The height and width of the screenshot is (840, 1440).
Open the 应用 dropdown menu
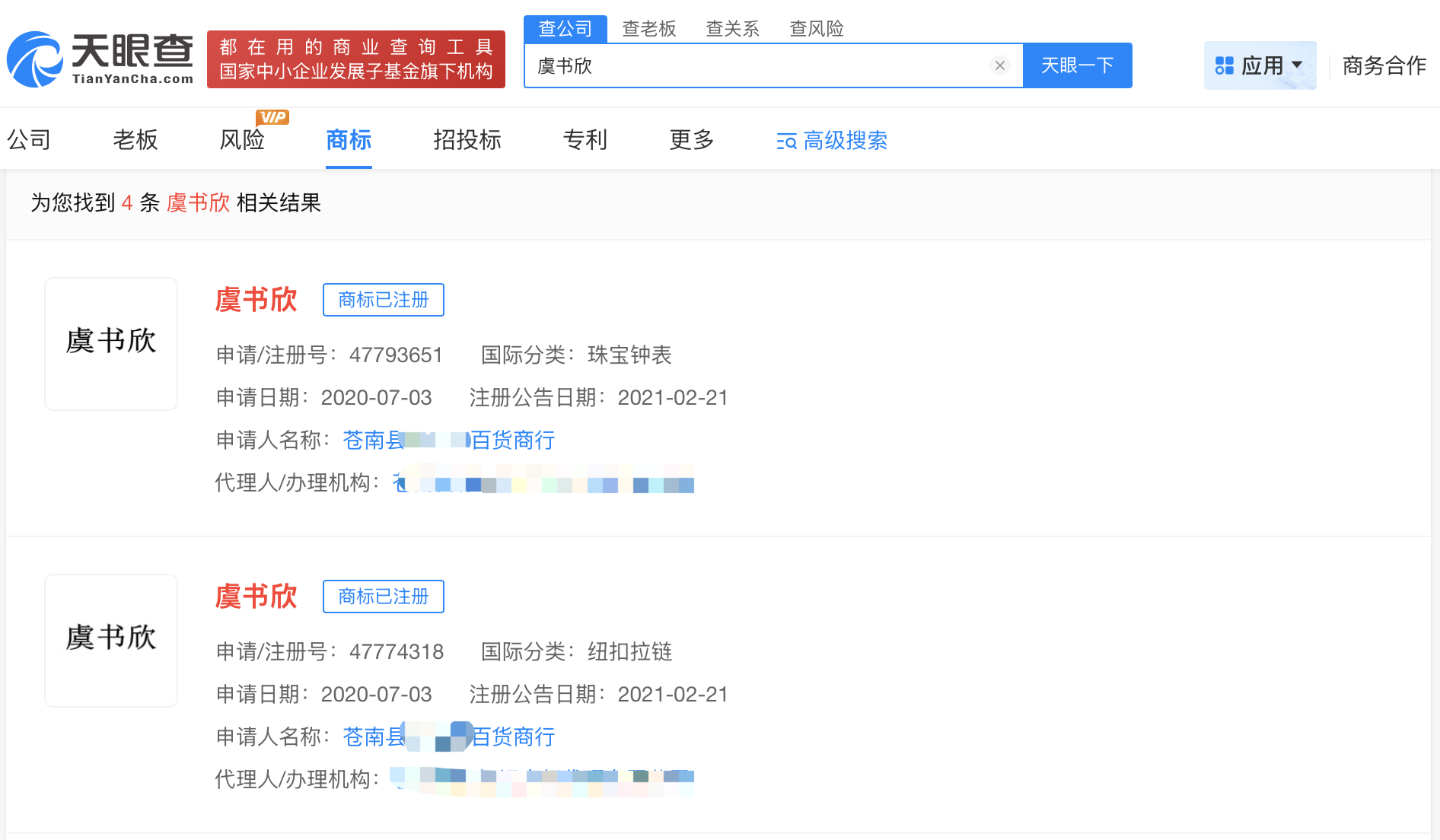[1260, 65]
